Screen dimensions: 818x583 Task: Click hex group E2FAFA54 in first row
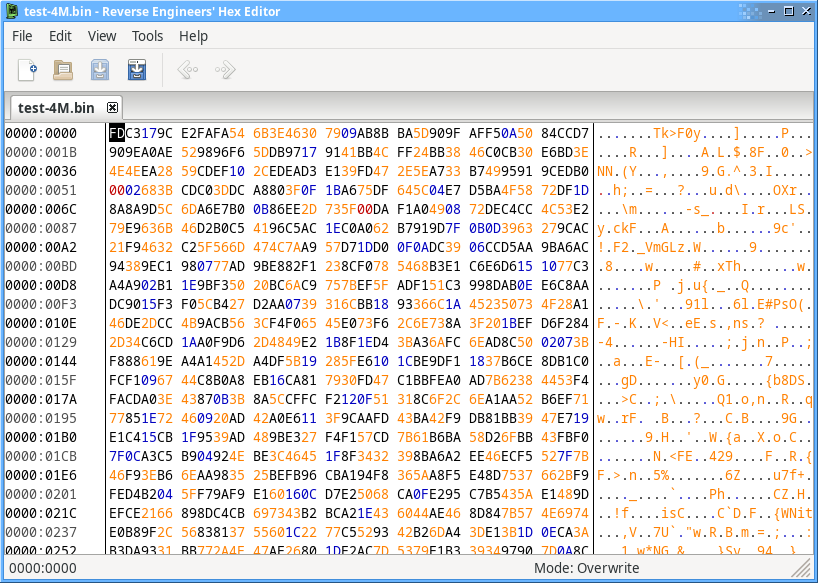pos(213,133)
